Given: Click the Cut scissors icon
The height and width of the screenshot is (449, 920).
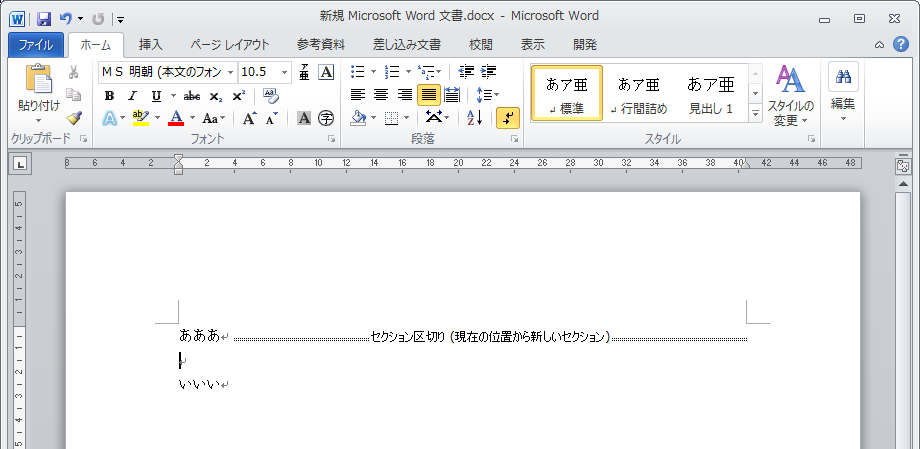Looking at the screenshot, I should tap(73, 72).
